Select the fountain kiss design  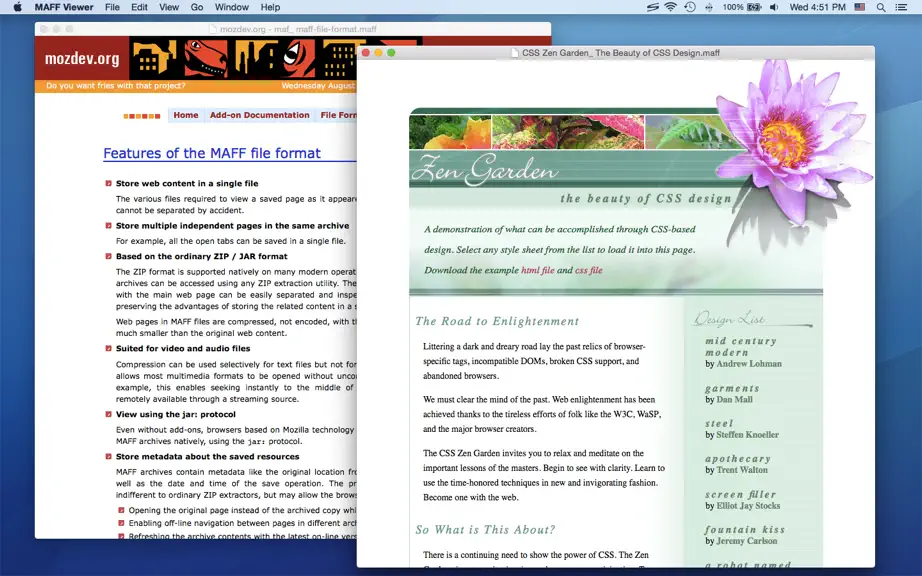click(744, 530)
